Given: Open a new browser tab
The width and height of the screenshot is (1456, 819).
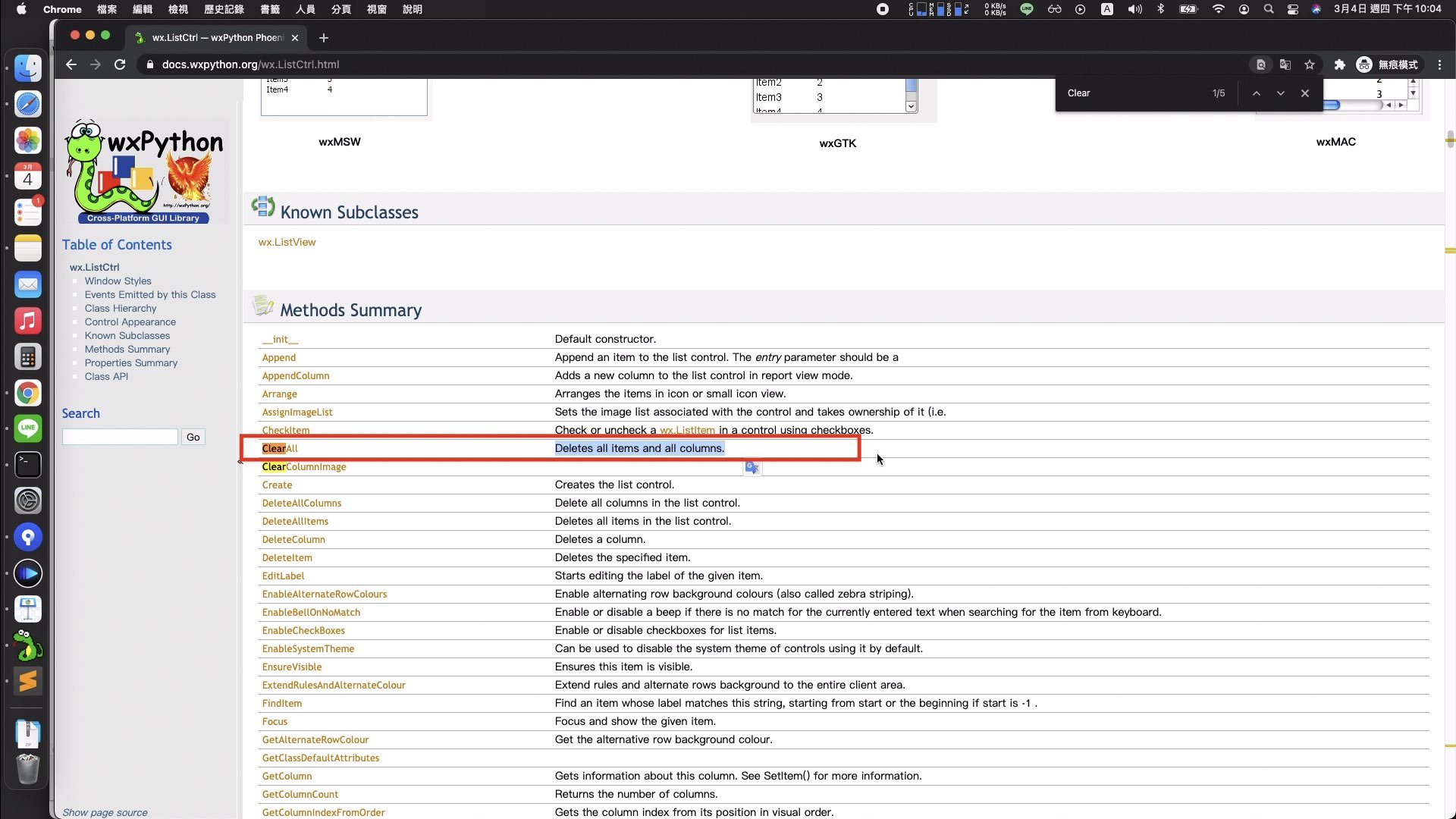Looking at the screenshot, I should coord(324,37).
